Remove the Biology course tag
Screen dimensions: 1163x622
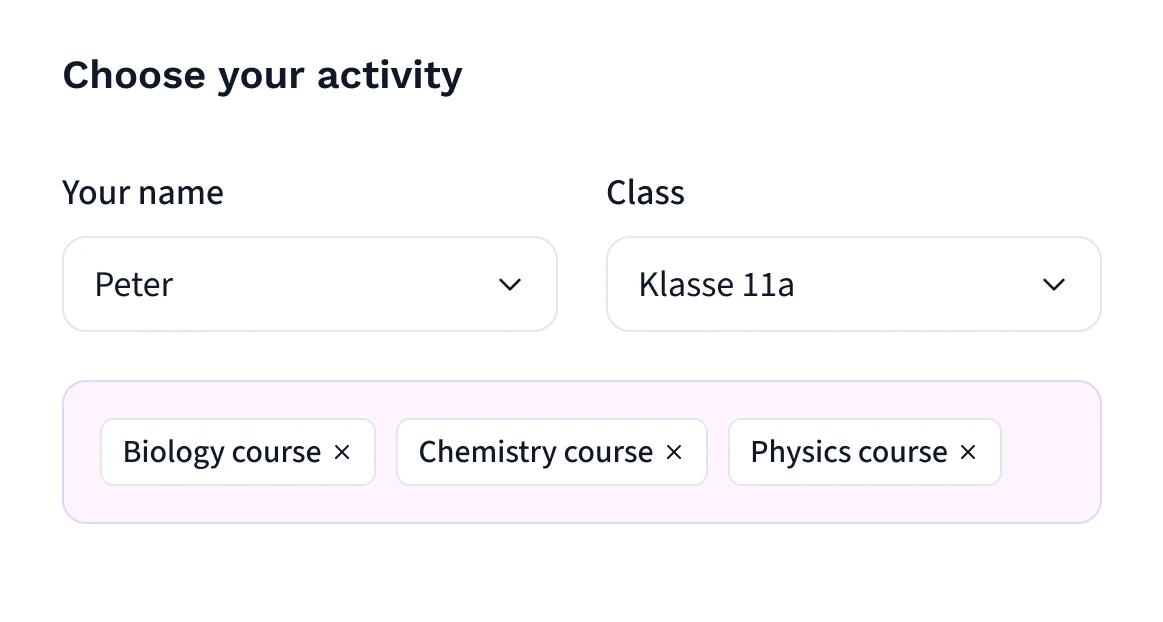click(342, 453)
